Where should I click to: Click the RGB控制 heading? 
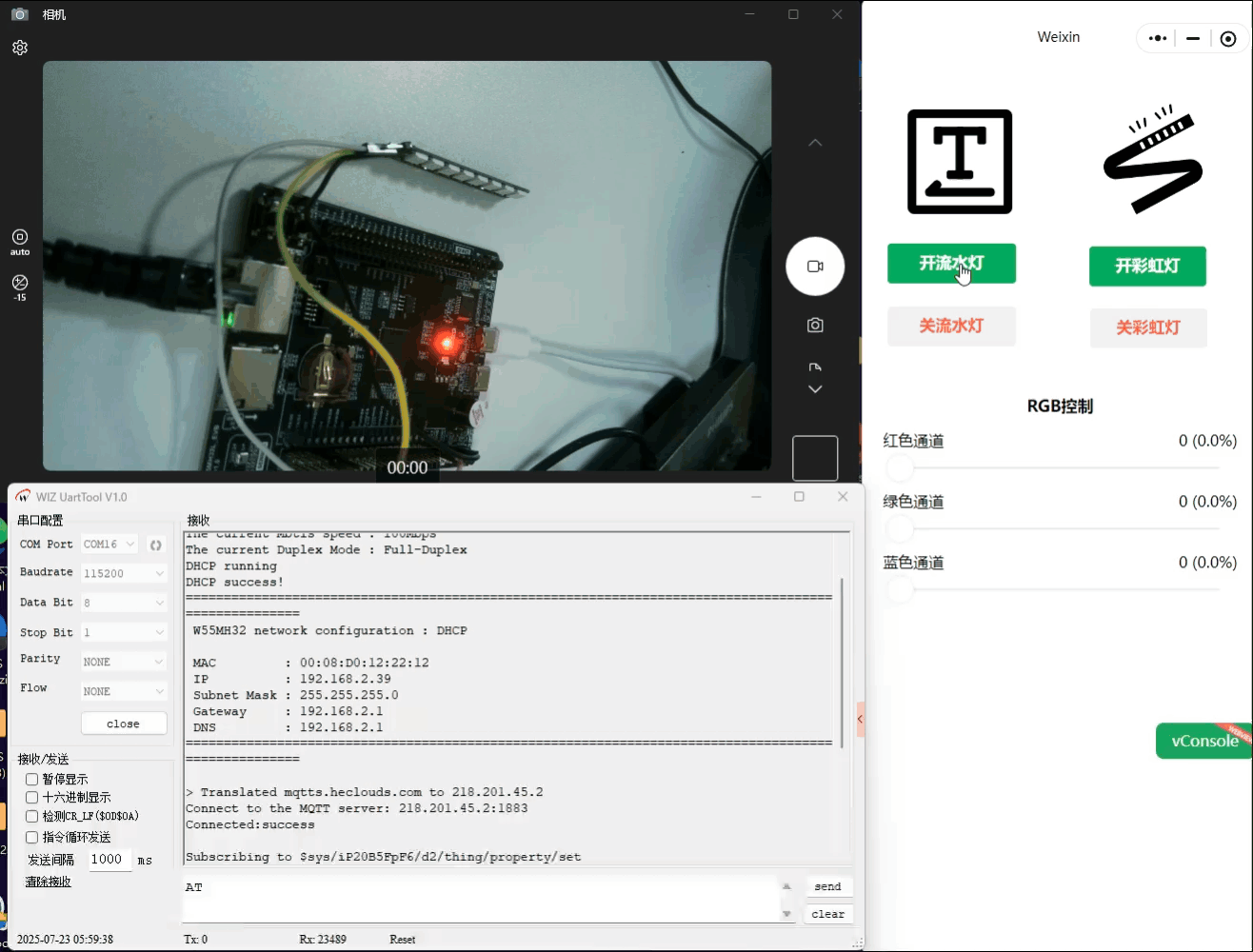1060,407
